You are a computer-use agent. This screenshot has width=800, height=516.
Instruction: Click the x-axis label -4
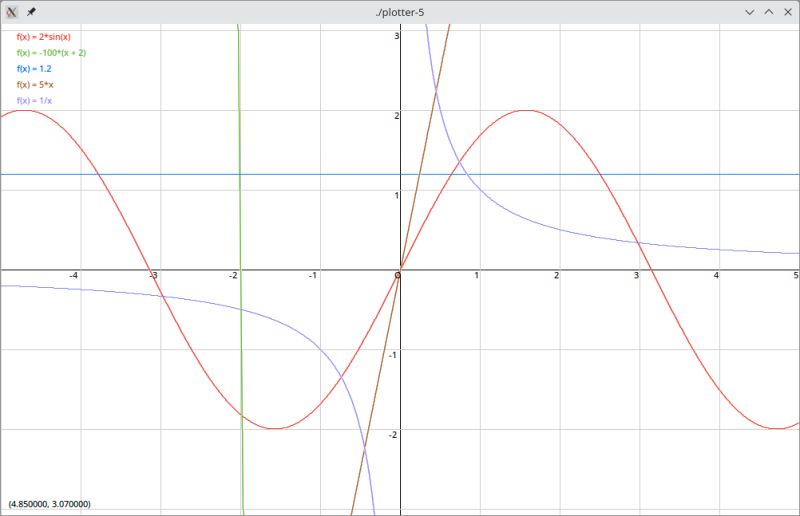point(73,276)
